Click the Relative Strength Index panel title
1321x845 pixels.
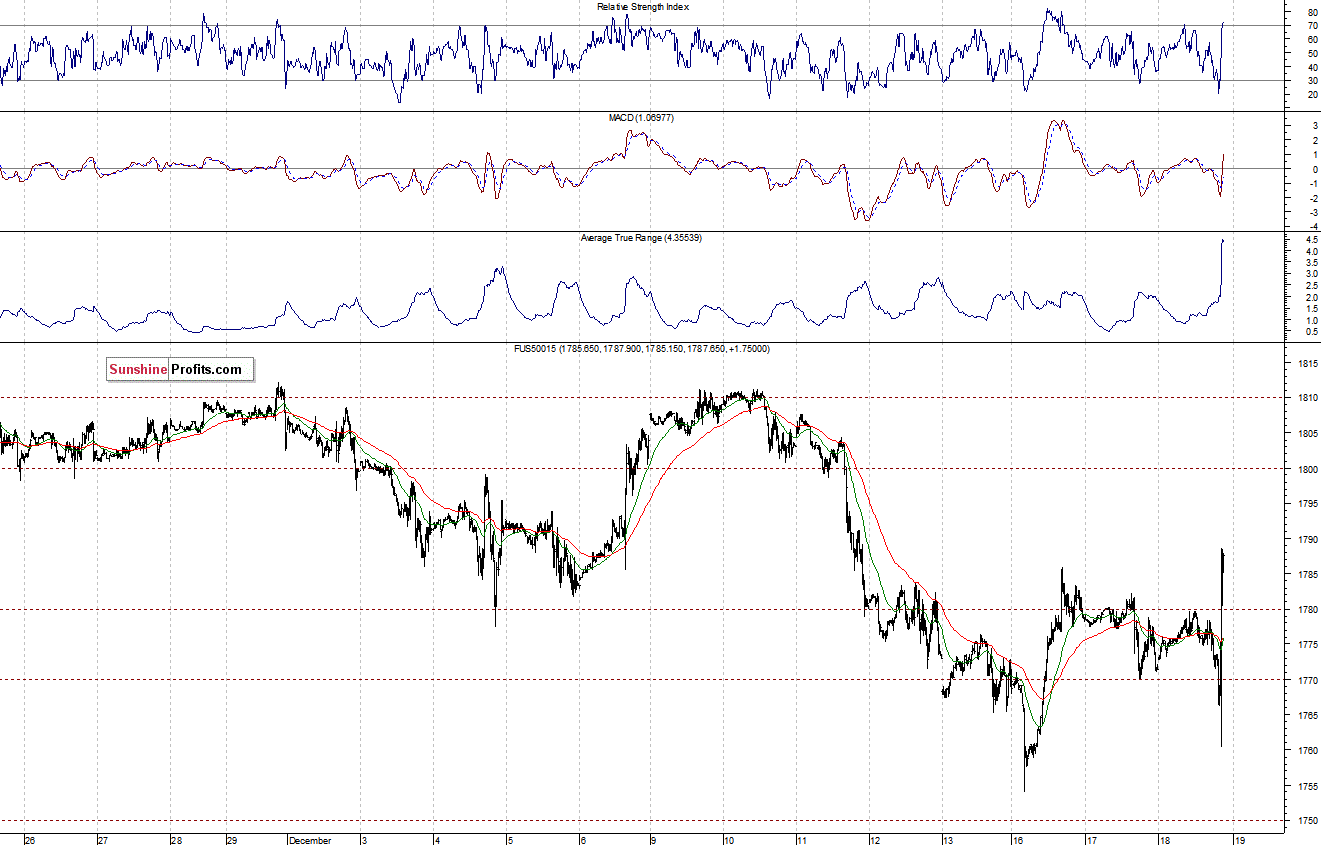coord(643,7)
